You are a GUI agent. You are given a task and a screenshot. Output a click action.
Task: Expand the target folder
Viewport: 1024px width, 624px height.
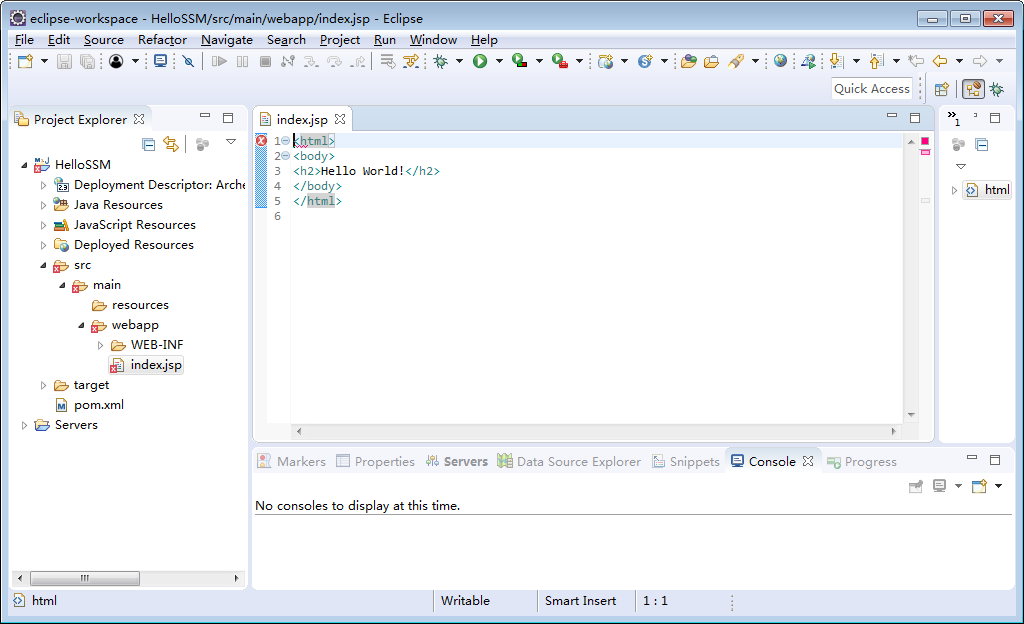43,386
